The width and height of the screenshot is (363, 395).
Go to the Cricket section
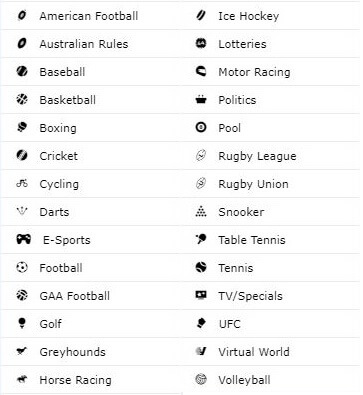coord(91,155)
